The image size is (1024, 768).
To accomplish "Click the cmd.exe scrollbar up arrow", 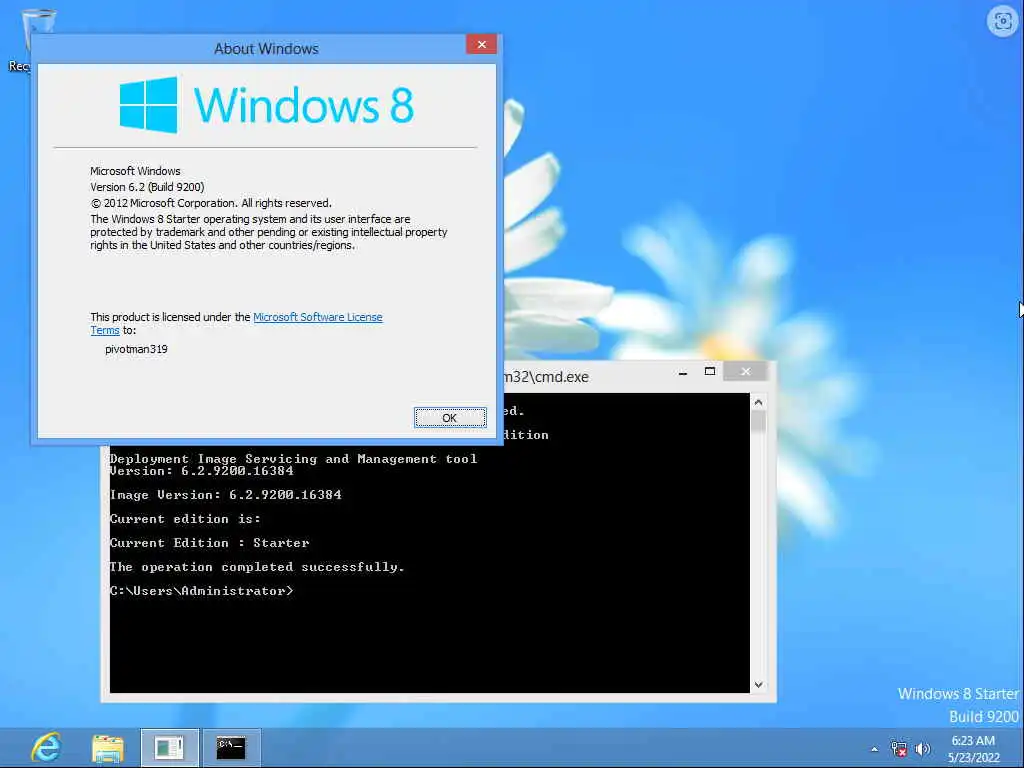I will tap(758, 402).
